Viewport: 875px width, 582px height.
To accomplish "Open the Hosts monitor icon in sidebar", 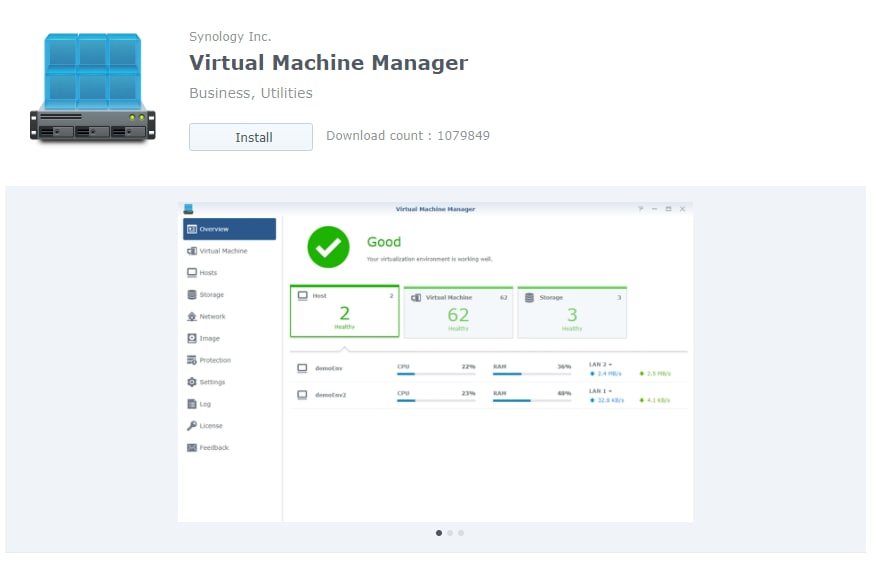I will 192,273.
